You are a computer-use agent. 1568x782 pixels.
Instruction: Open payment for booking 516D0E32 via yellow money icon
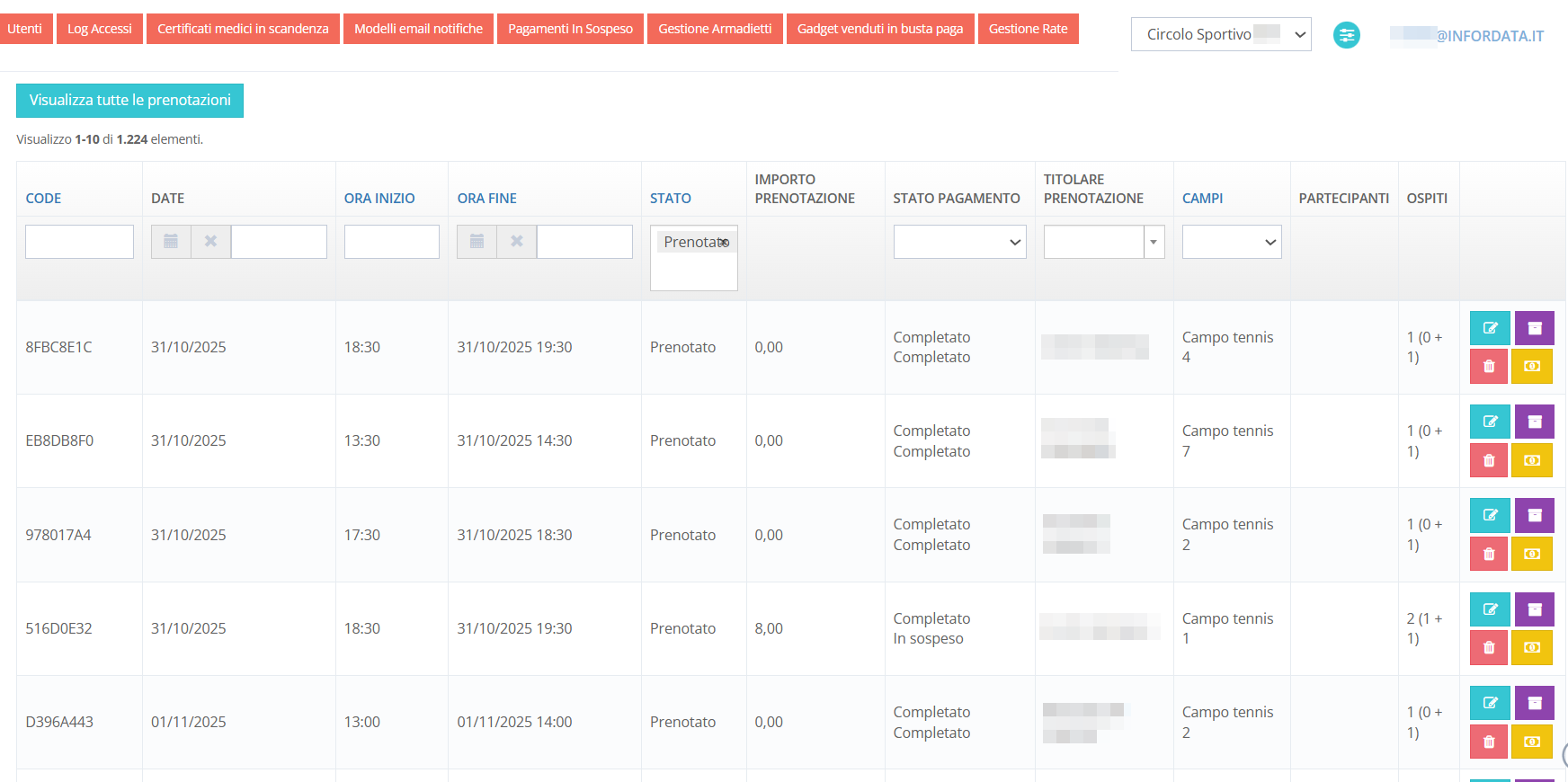coord(1532,647)
